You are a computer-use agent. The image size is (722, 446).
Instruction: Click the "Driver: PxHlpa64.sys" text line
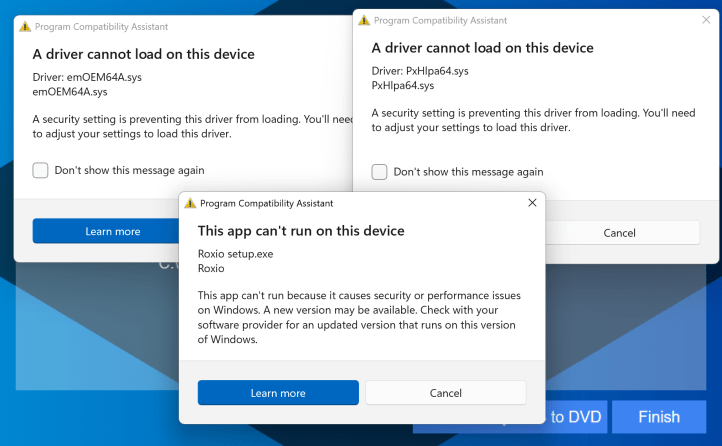pyautogui.click(x=420, y=71)
